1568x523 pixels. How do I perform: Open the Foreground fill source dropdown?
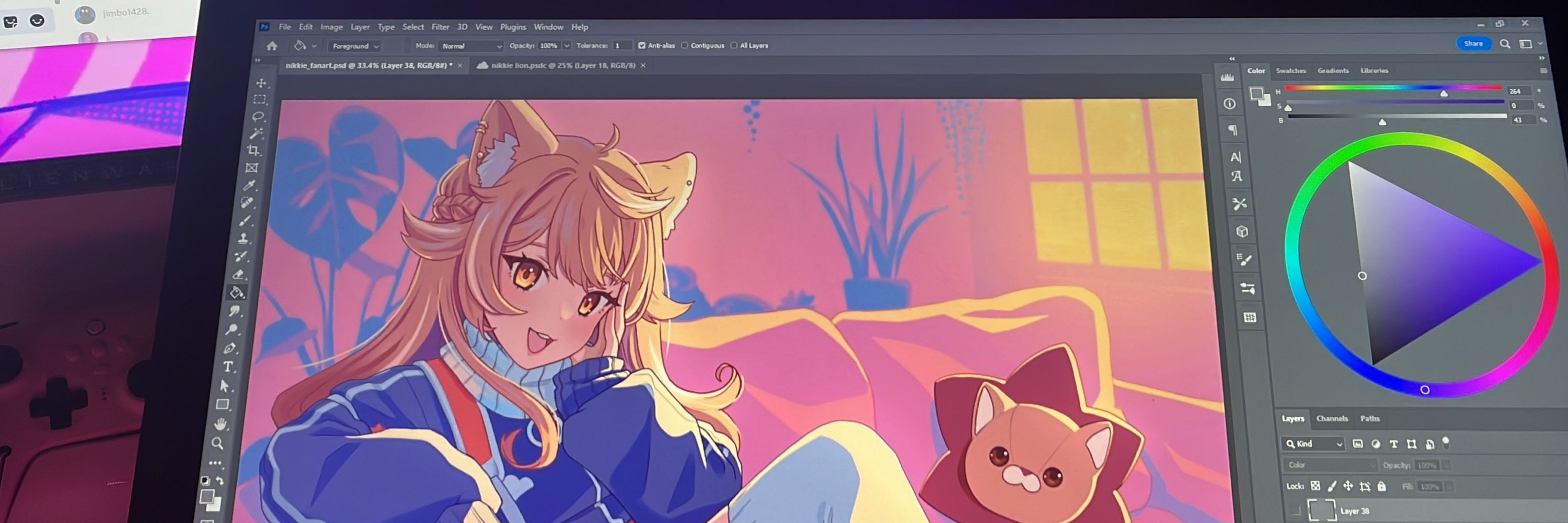pyautogui.click(x=355, y=46)
